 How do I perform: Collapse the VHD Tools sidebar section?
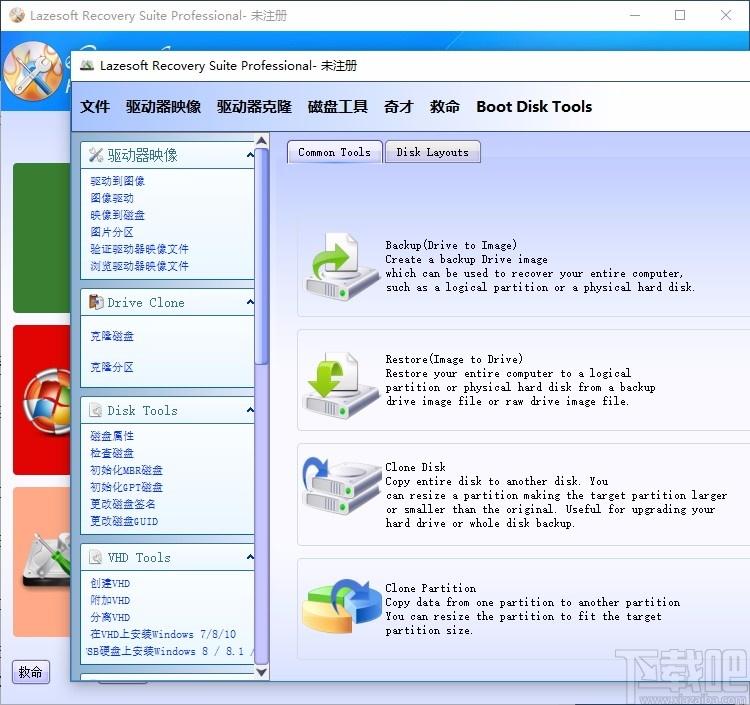(x=250, y=557)
